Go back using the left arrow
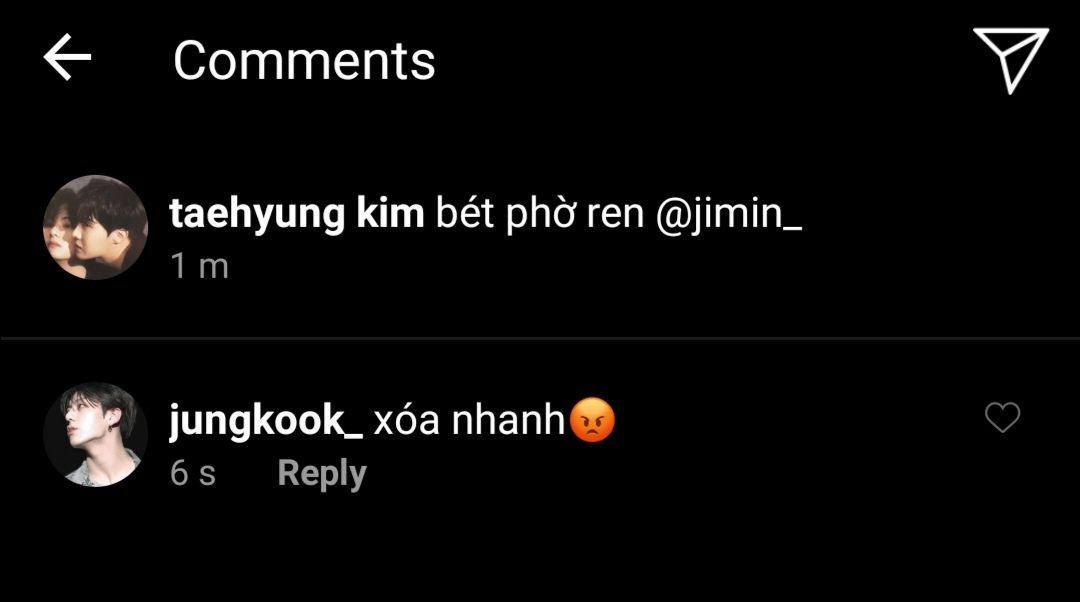Image resolution: width=1080 pixels, height=602 pixels. [x=67, y=58]
